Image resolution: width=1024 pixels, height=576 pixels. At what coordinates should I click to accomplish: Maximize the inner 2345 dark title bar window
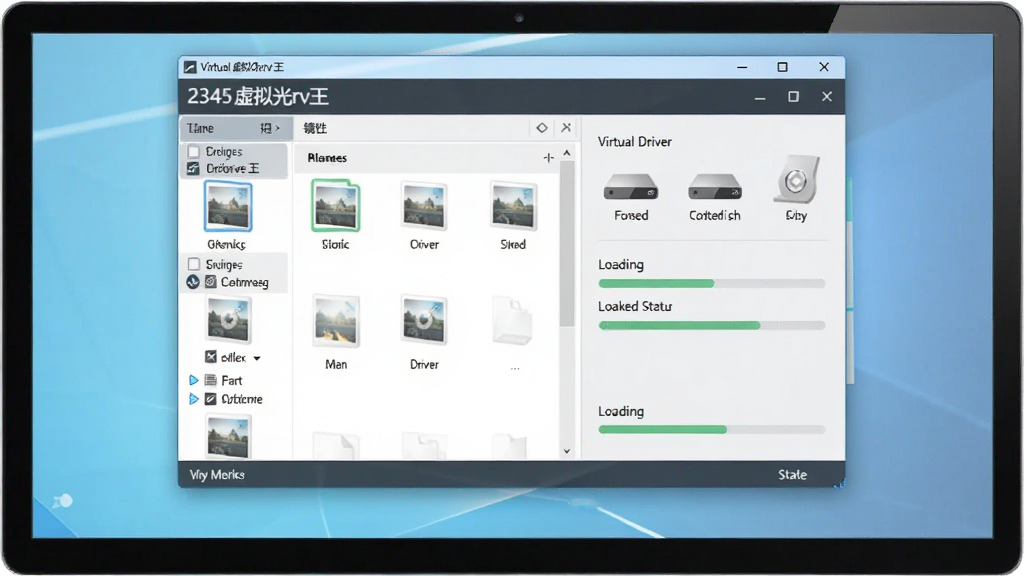pos(793,97)
